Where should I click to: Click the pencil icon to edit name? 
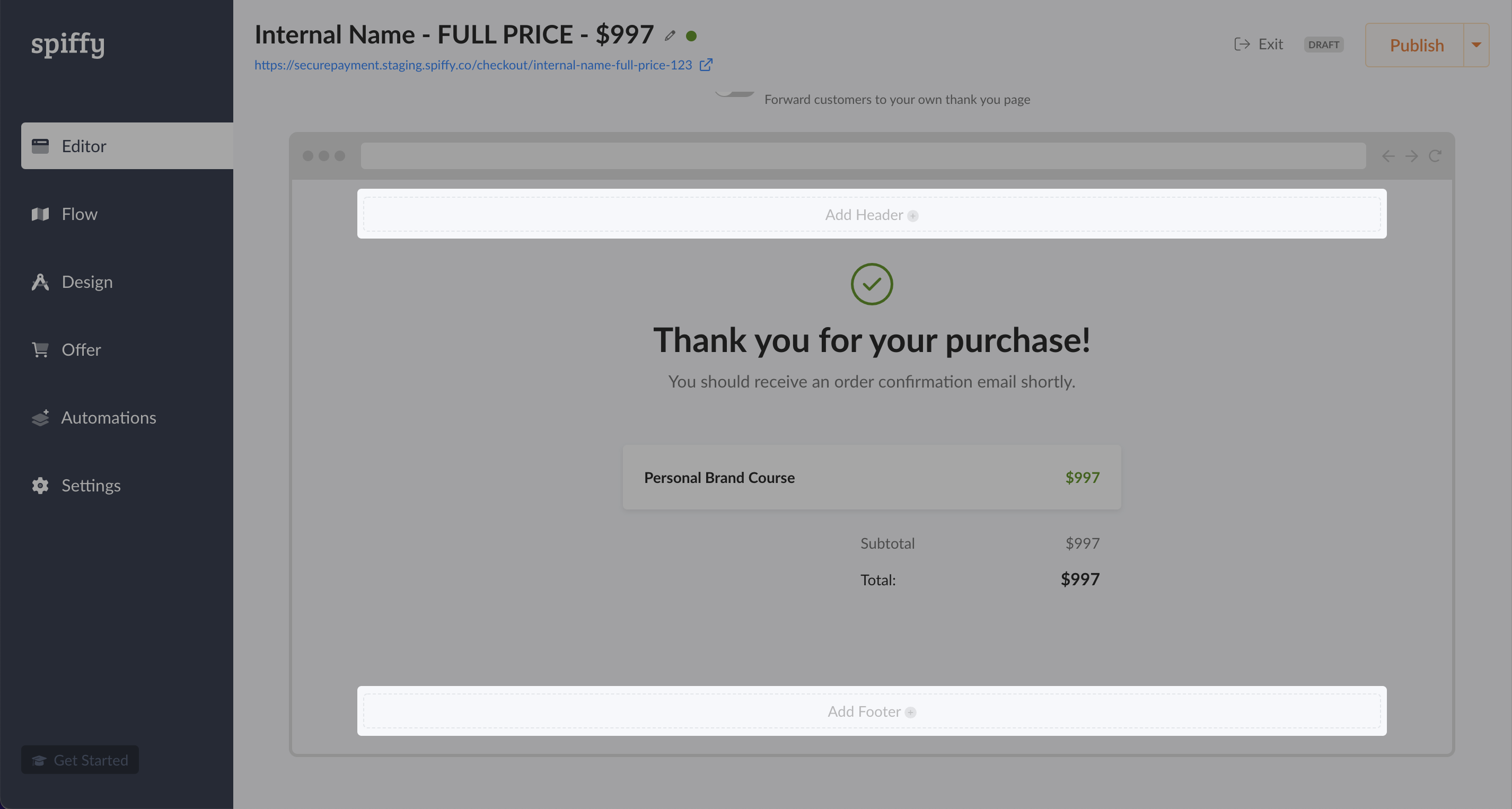coord(670,36)
